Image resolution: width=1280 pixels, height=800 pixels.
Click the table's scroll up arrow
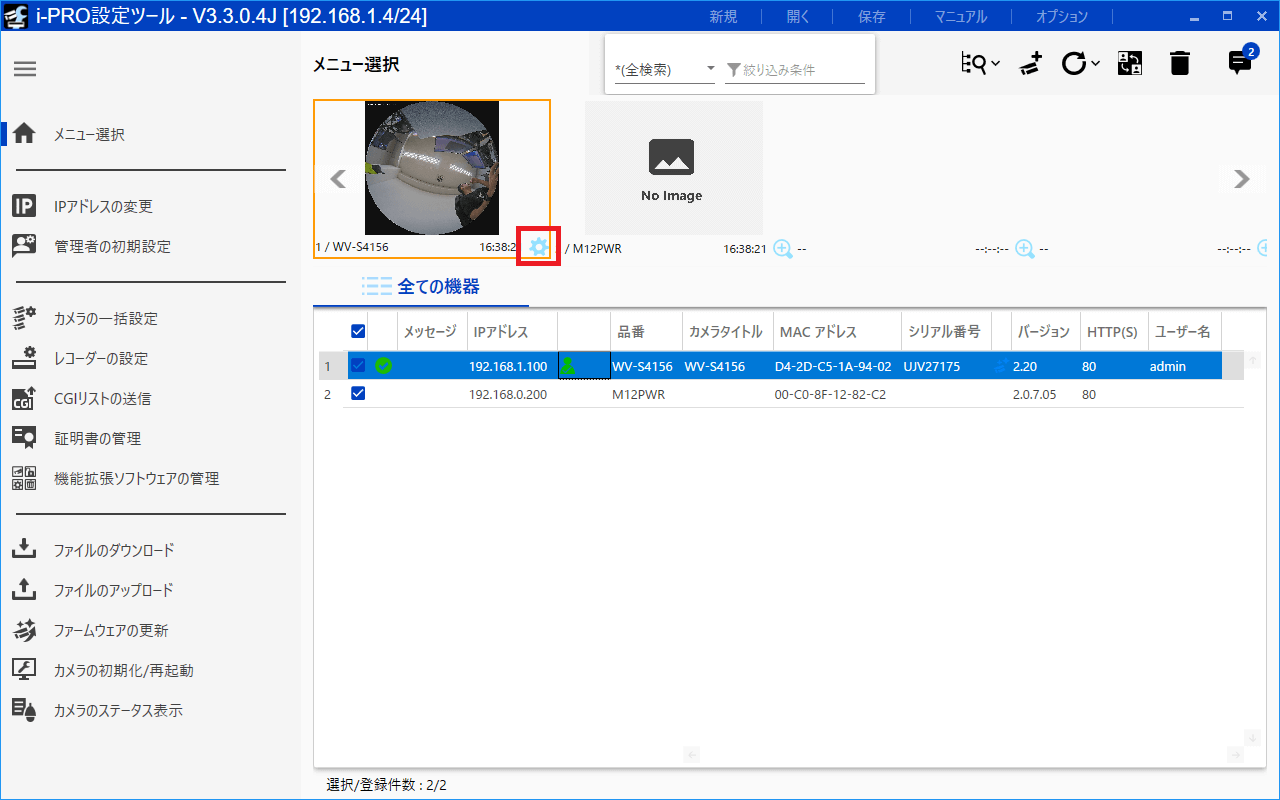click(1252, 360)
